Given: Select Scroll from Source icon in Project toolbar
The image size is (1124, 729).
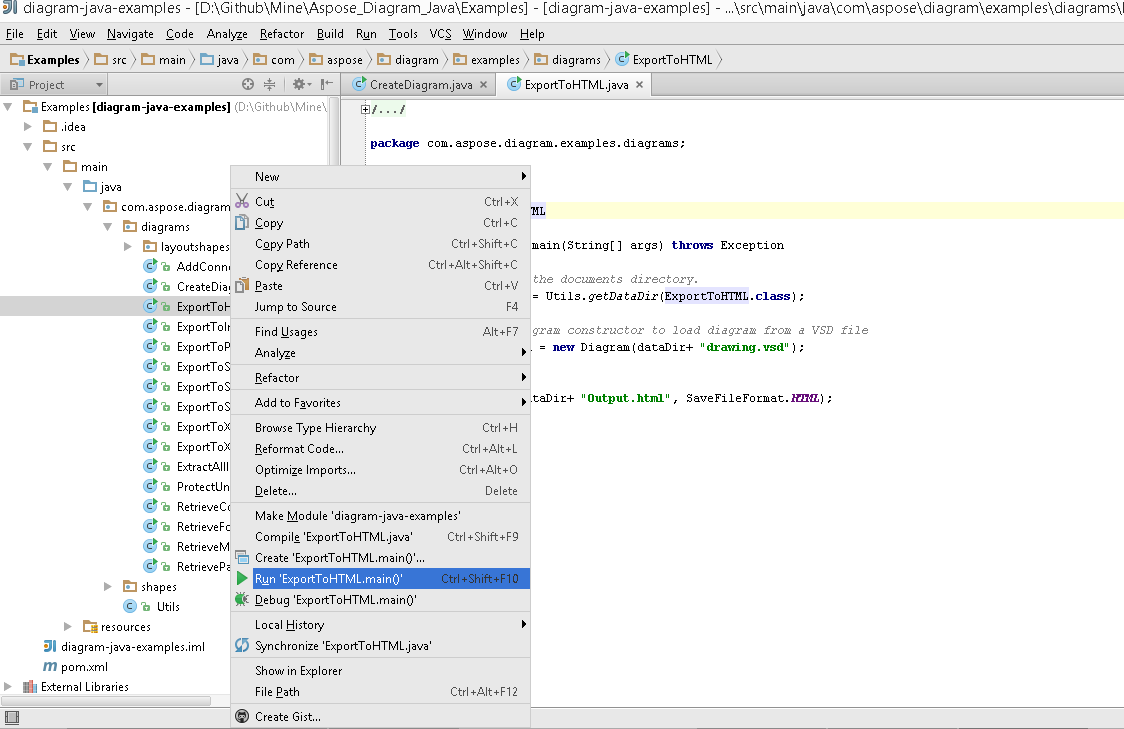Looking at the screenshot, I should click(x=248, y=85).
